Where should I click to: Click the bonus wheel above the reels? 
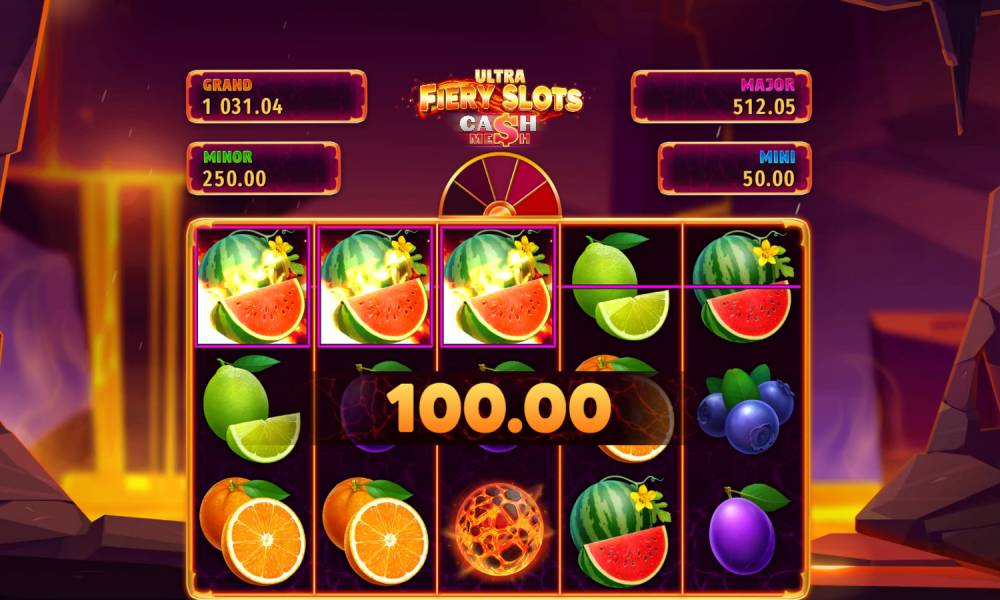click(501, 186)
